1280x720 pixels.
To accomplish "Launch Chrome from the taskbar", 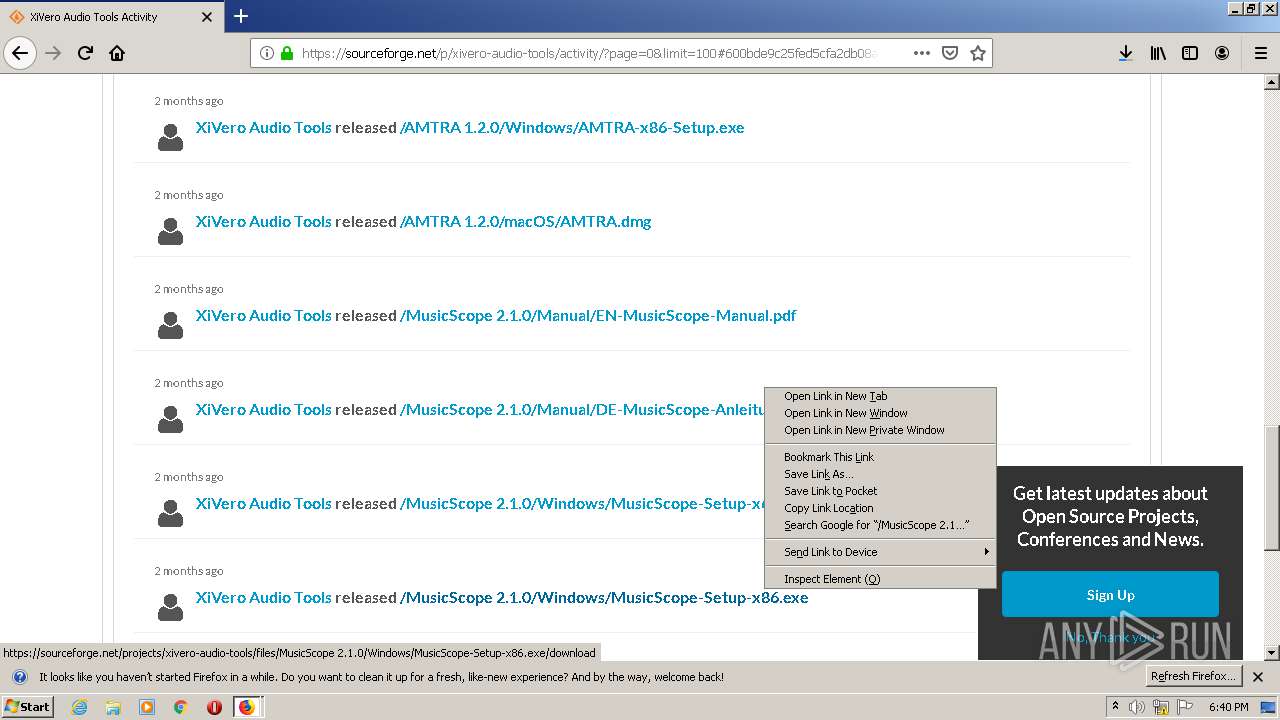I will [180, 707].
